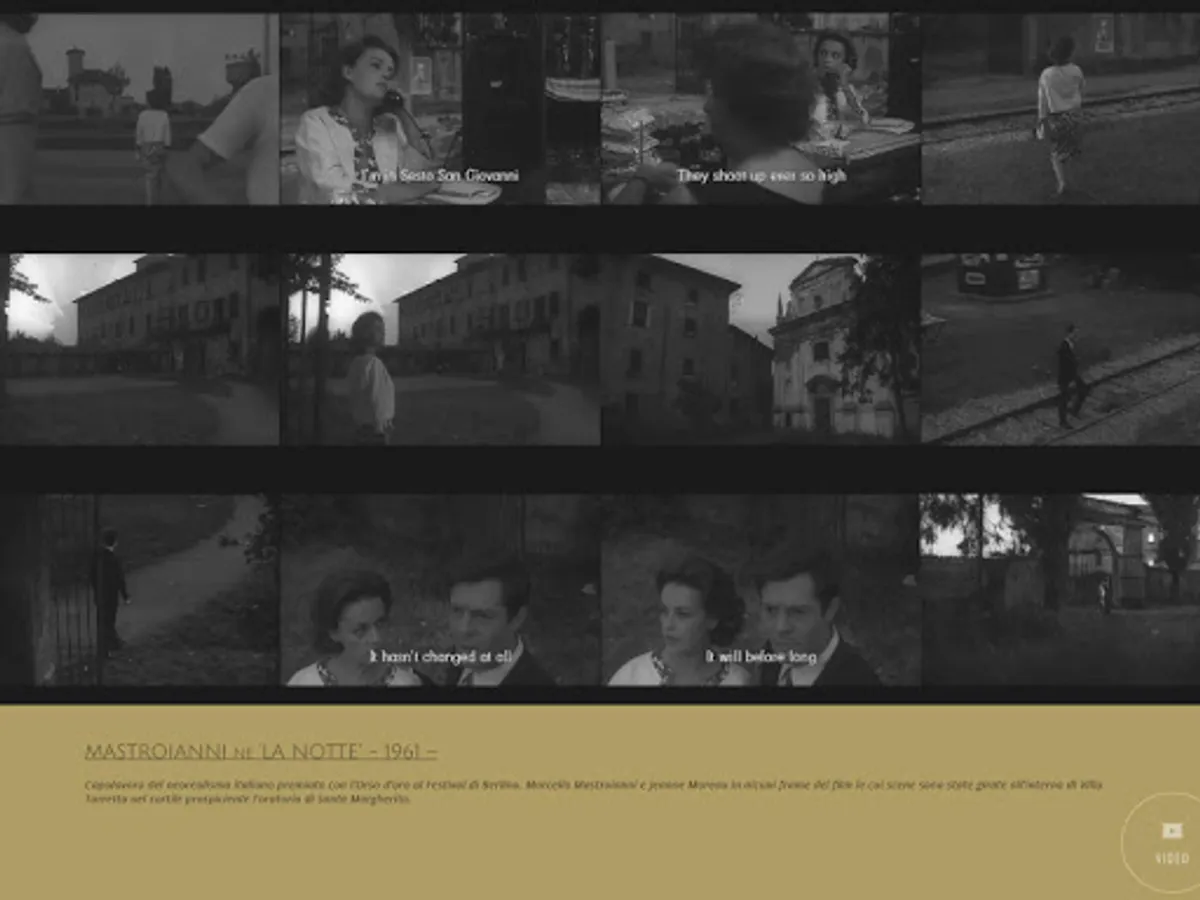Open last frame showing arched gateway through trees
Image resolution: width=1200 pixels, height=900 pixels.
[x=1061, y=589]
